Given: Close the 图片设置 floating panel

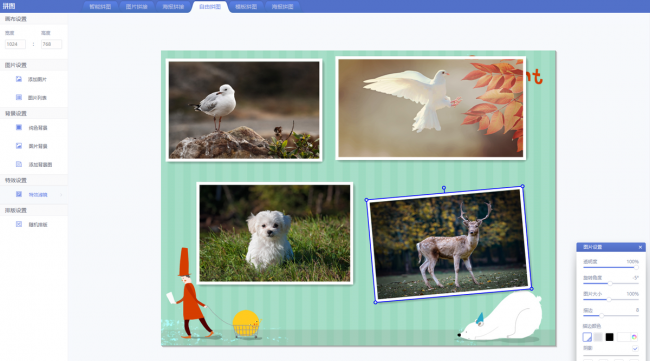Looking at the screenshot, I should pos(640,247).
